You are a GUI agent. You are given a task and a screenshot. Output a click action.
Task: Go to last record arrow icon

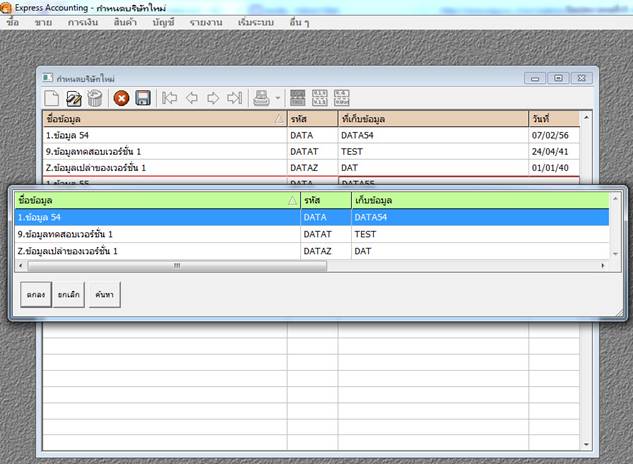point(235,98)
